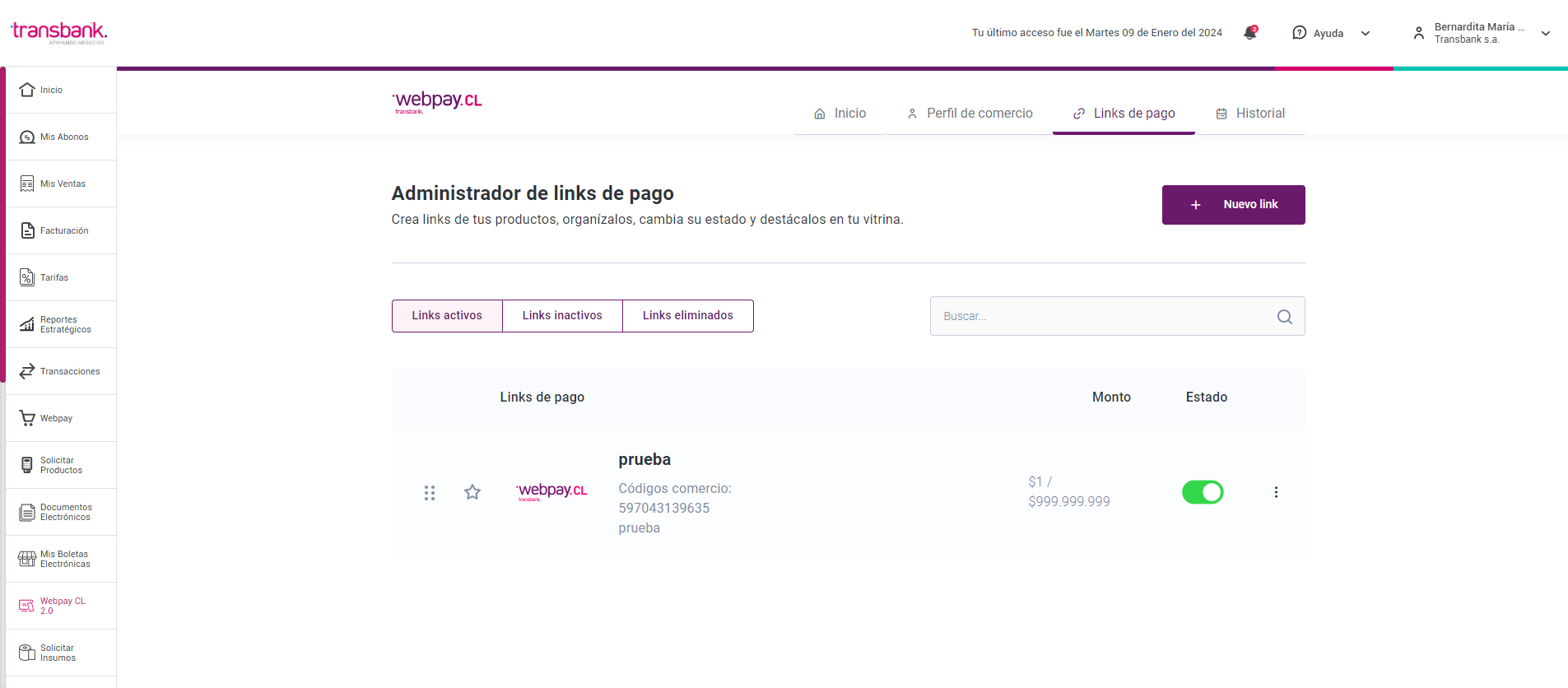Open the Historial tab
Screen dimensions: 1568x688
pyautogui.click(x=1250, y=114)
